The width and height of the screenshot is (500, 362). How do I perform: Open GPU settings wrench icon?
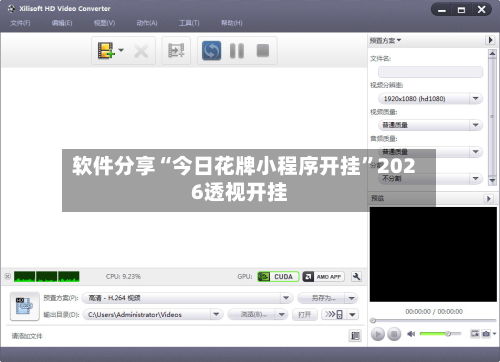(x=356, y=277)
